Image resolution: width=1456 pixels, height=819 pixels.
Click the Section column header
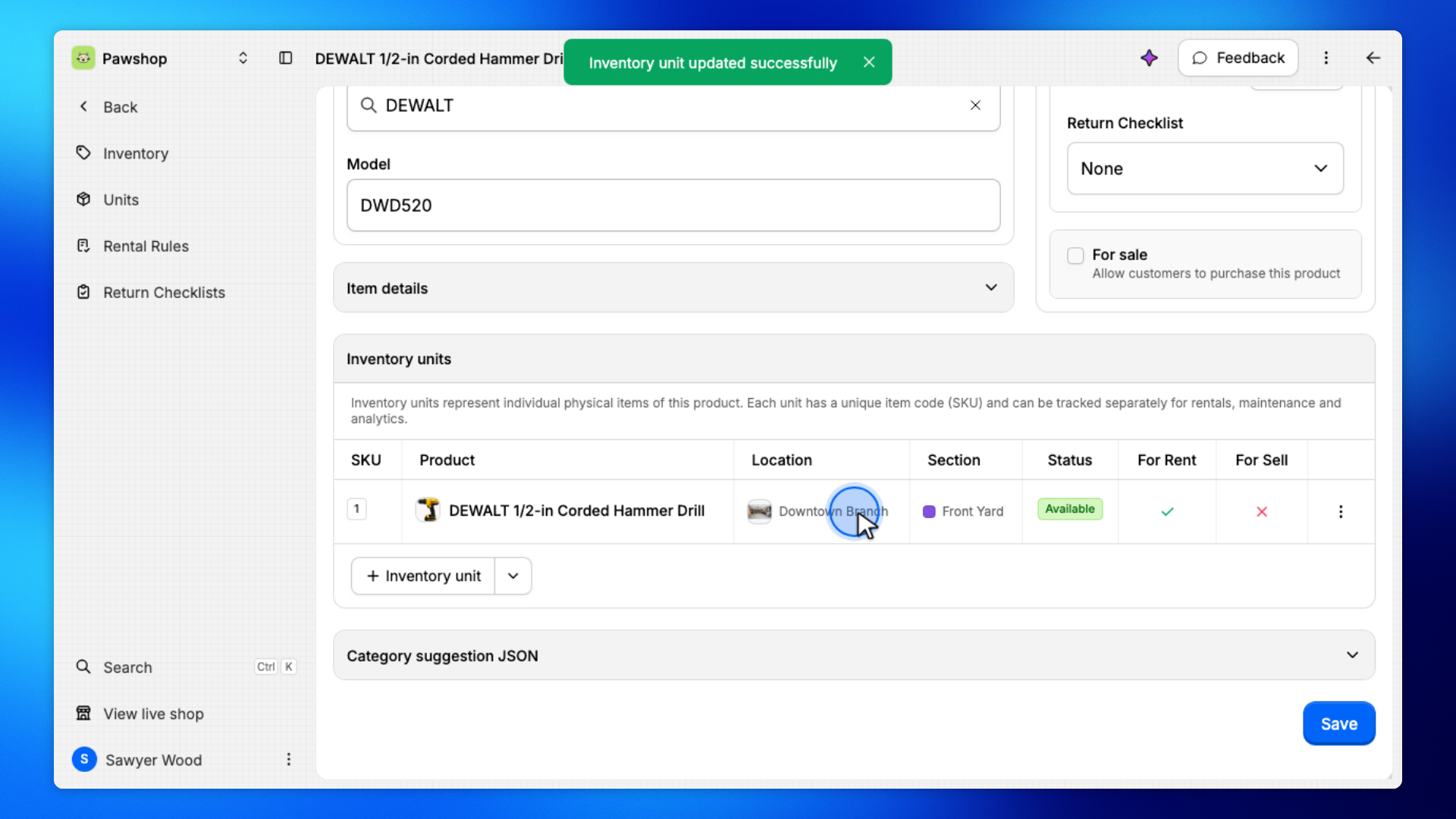(x=953, y=460)
